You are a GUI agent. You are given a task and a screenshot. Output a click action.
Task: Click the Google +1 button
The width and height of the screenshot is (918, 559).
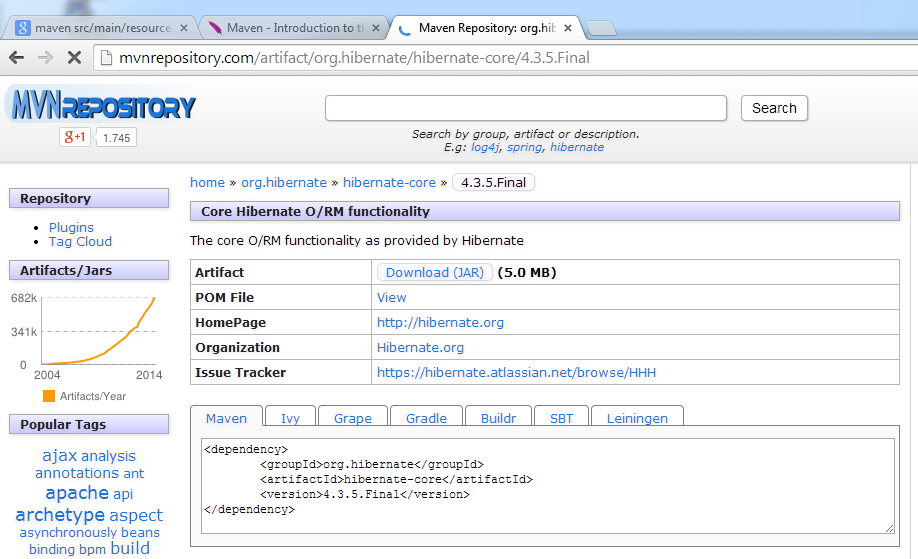pyautogui.click(x=75, y=138)
